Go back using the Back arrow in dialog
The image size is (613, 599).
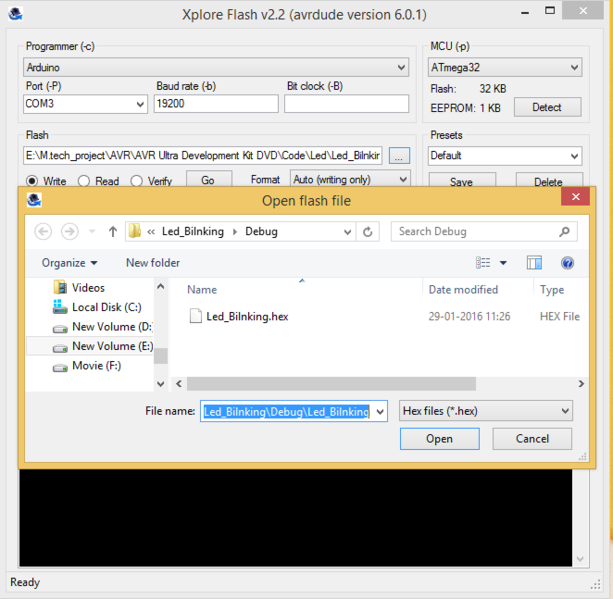[x=43, y=231]
